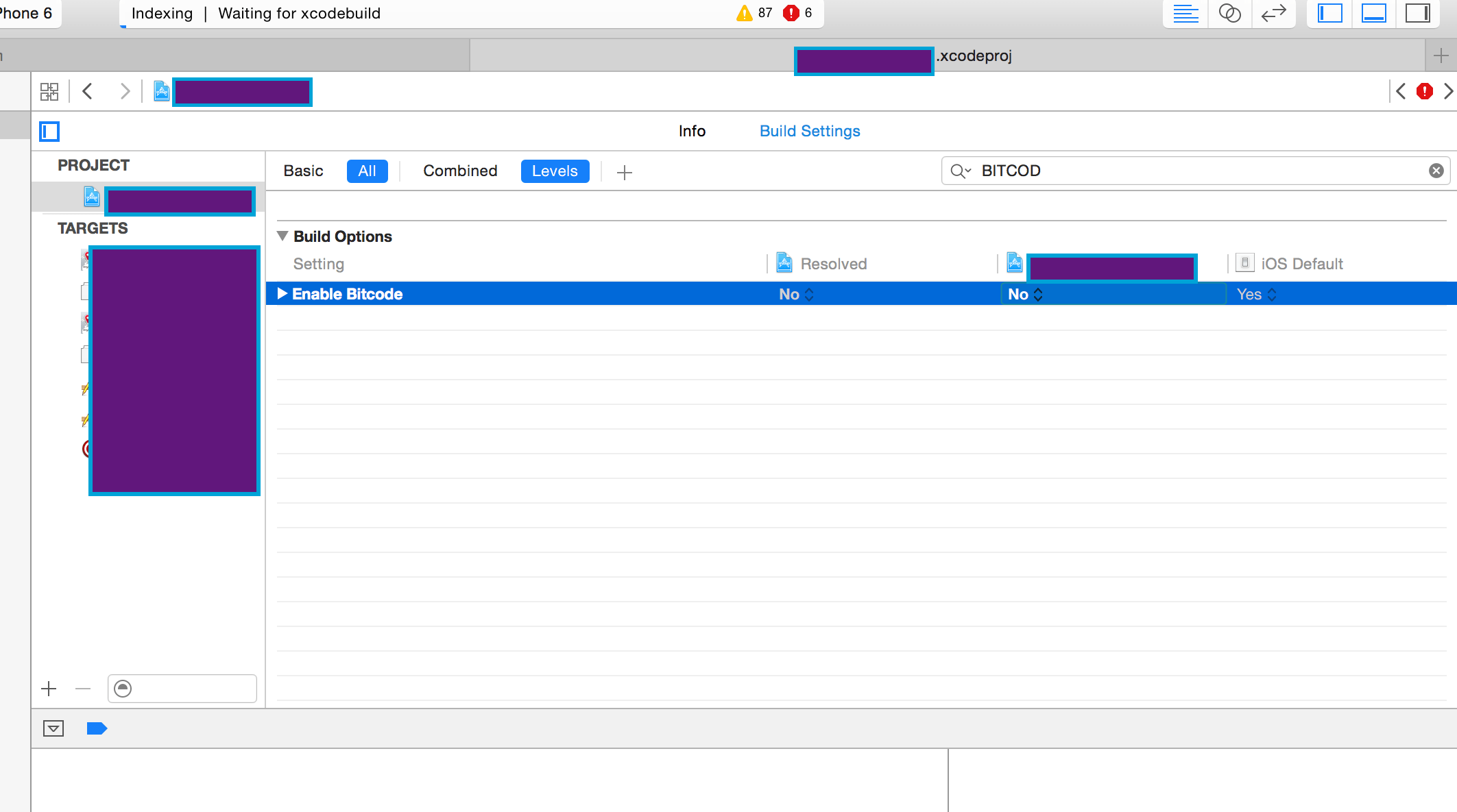The height and width of the screenshot is (812, 1457).
Task: Open the version editor view
Action: [1273, 13]
